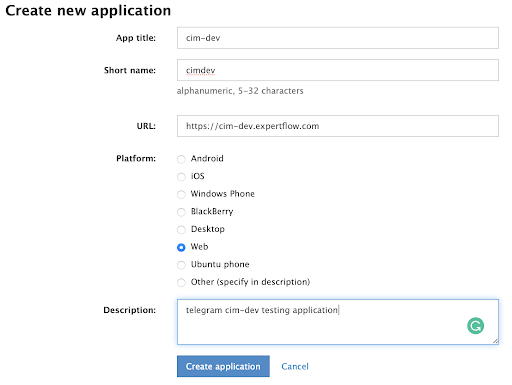Select the BlackBerry radio button
Image resolution: width=512 pixels, height=385 pixels.
tap(181, 212)
